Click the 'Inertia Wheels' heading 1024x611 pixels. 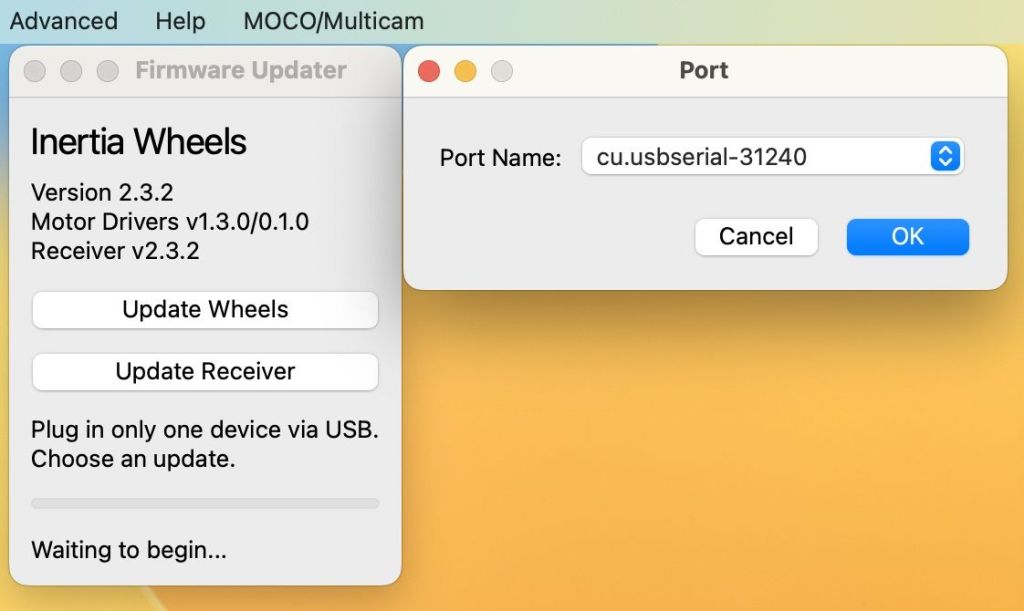pos(138,141)
